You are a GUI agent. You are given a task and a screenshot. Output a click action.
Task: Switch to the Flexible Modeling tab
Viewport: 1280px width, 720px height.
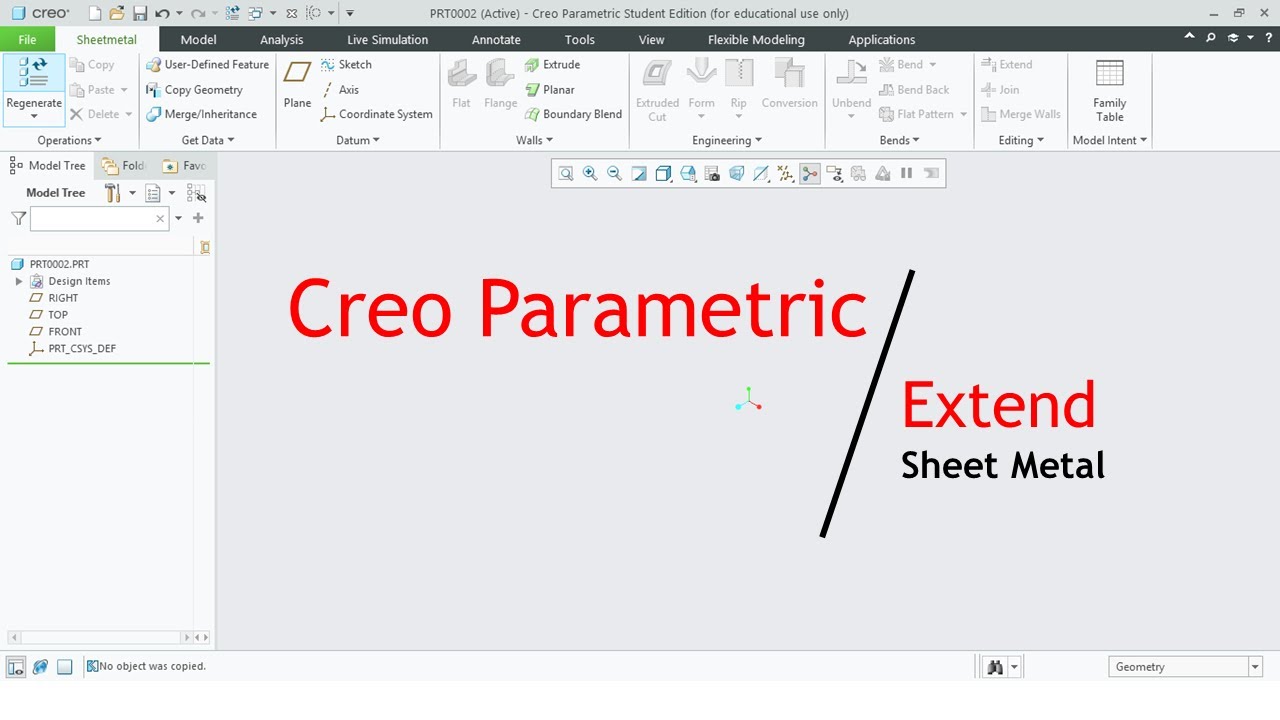click(x=756, y=40)
